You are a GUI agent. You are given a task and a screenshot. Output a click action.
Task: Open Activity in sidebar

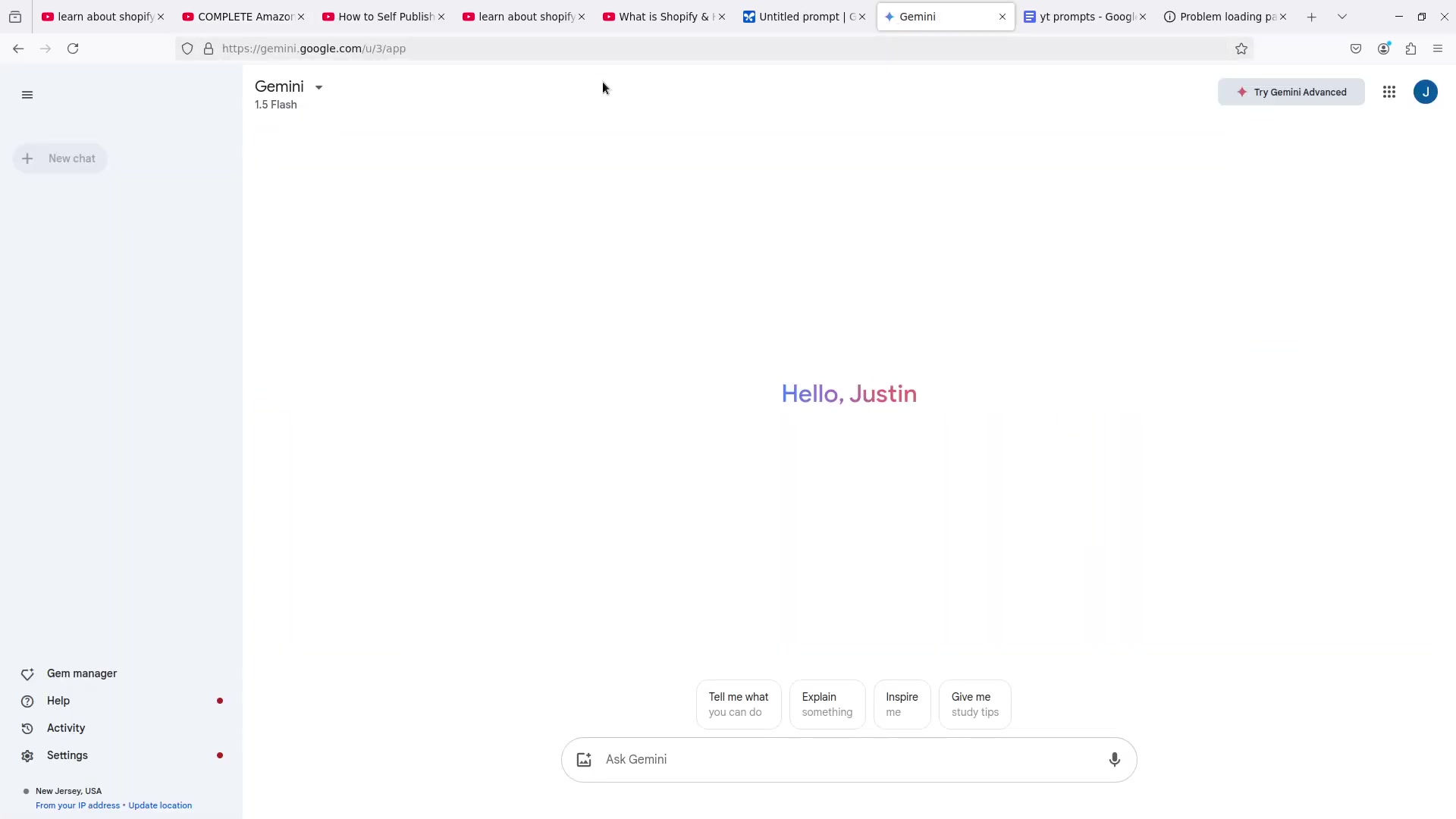tap(66, 728)
